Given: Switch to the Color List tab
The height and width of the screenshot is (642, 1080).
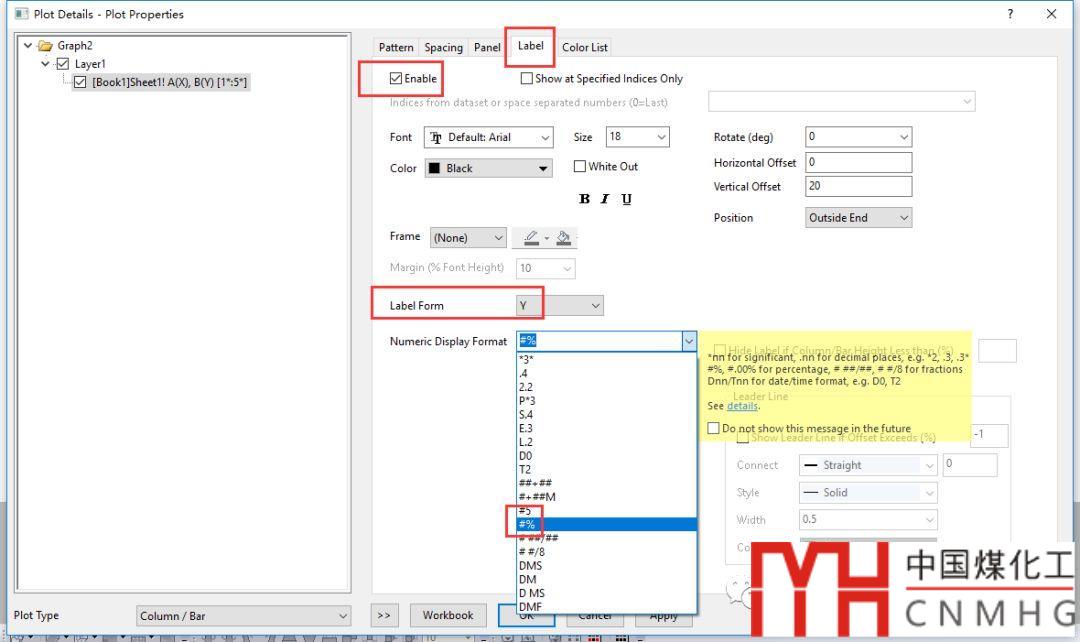Looking at the screenshot, I should [x=585, y=47].
